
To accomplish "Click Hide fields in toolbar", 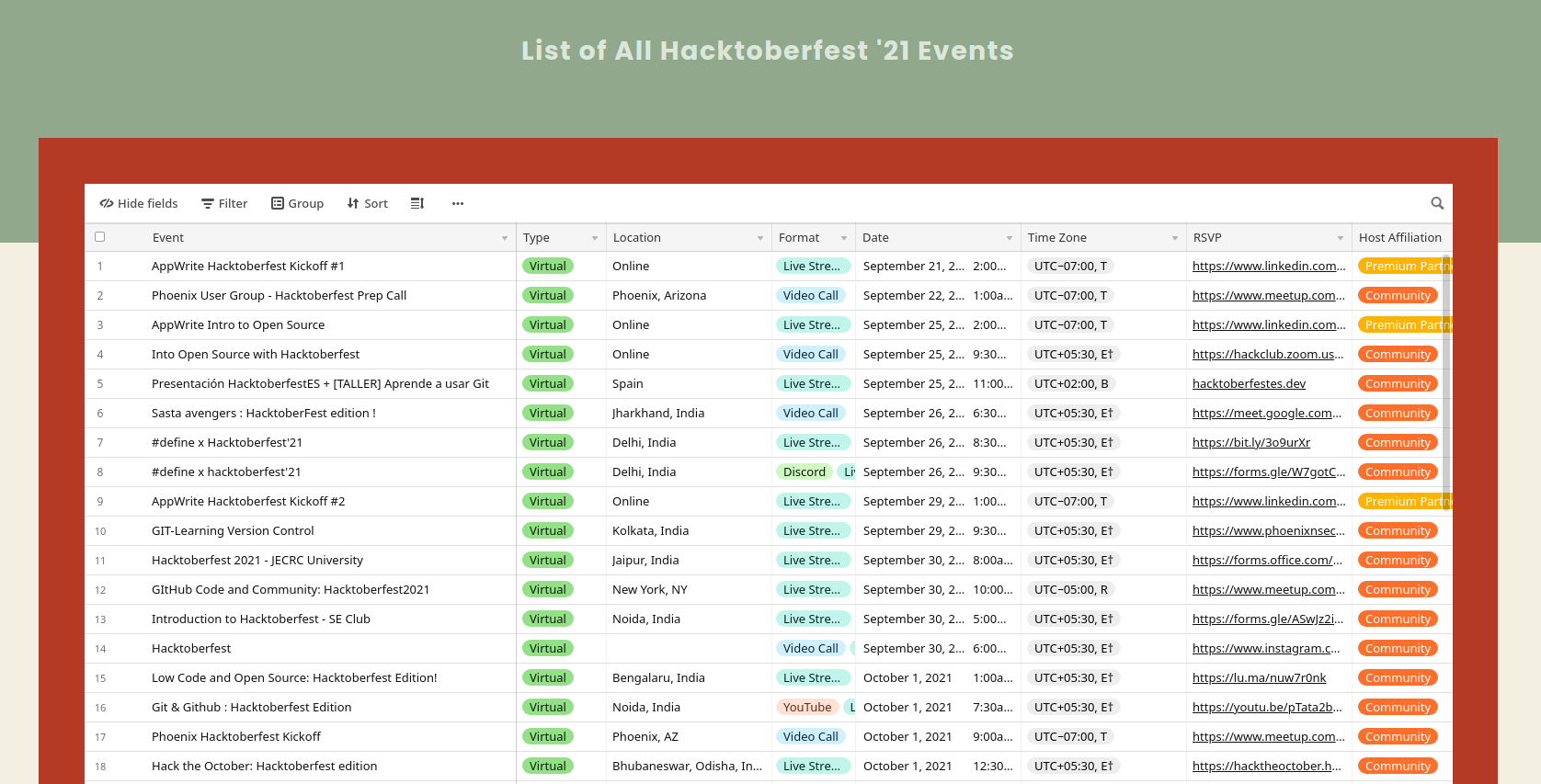I will coord(139,203).
